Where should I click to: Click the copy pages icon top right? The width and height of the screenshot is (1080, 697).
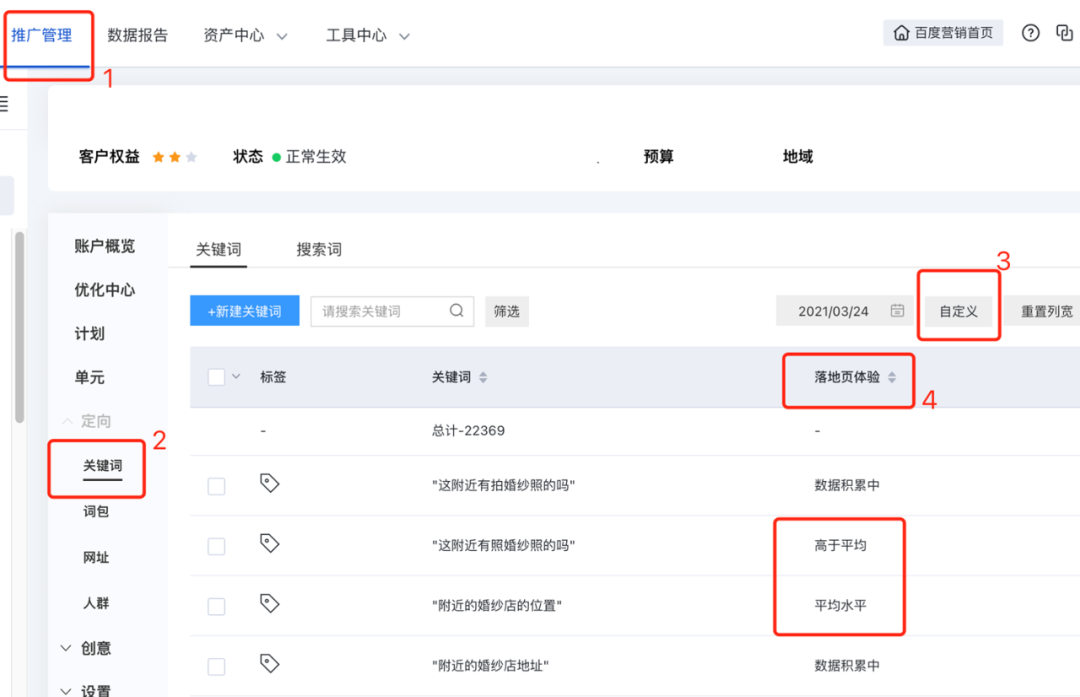pos(1063,32)
